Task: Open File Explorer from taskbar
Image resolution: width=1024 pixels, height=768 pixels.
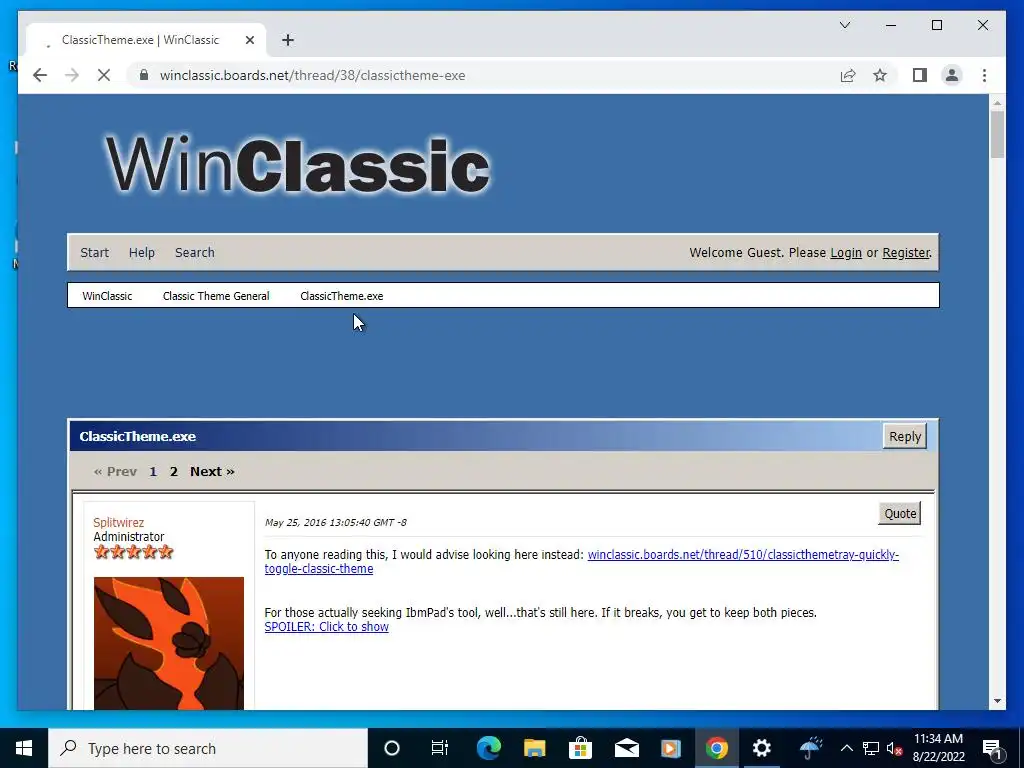Action: (x=534, y=748)
